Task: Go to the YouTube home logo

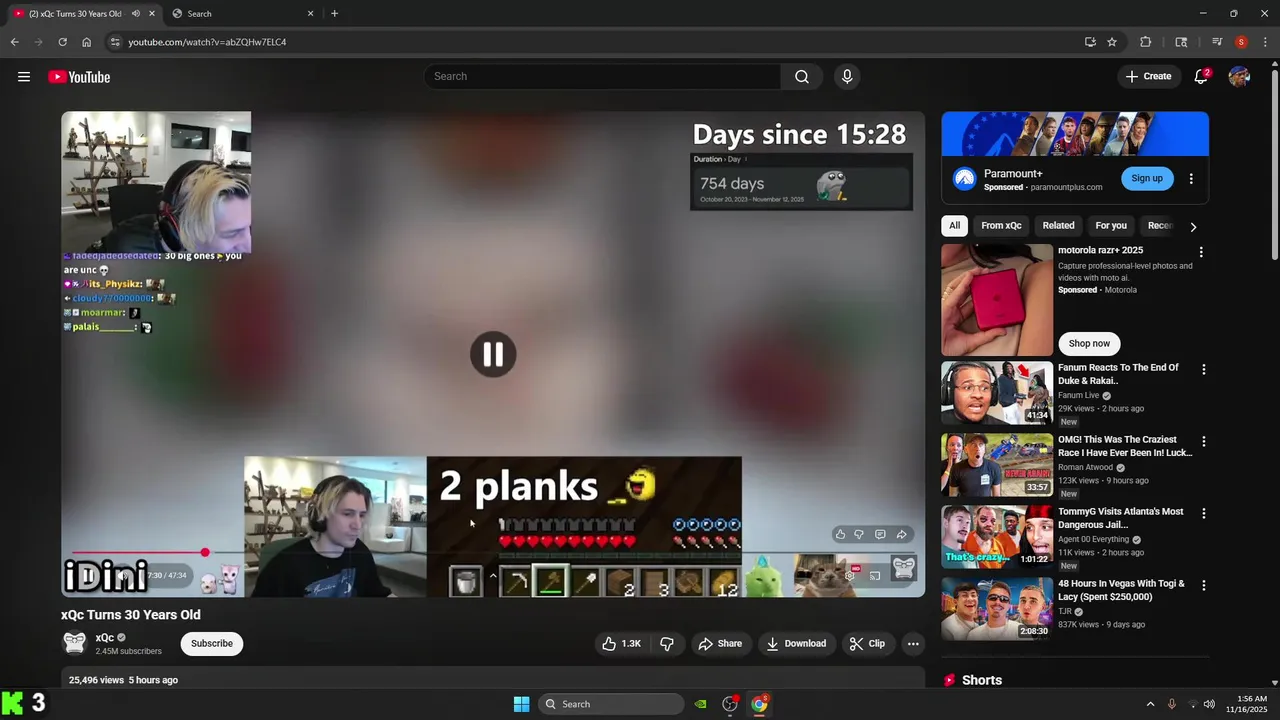Action: tap(79, 77)
